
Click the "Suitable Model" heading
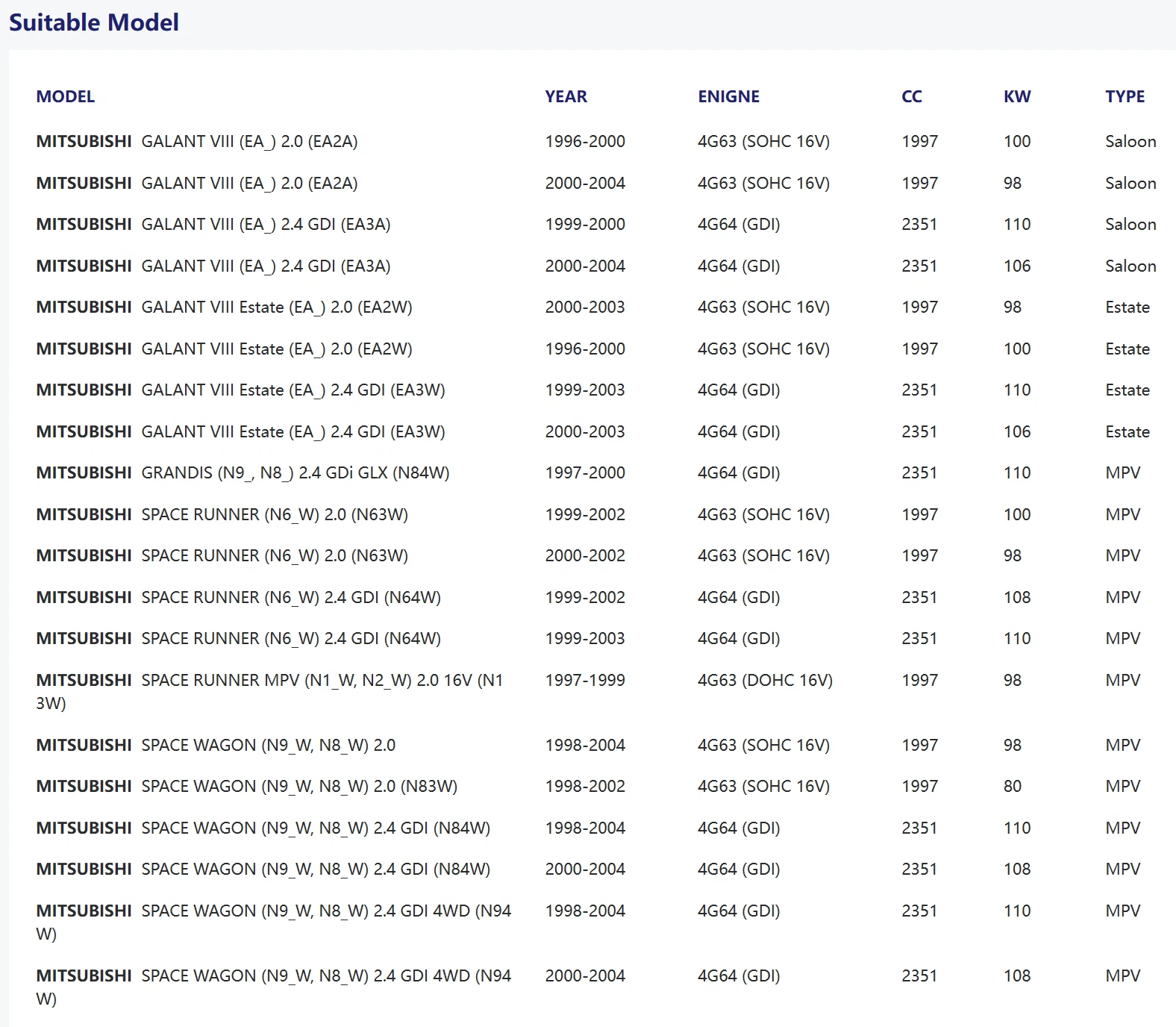[x=94, y=22]
